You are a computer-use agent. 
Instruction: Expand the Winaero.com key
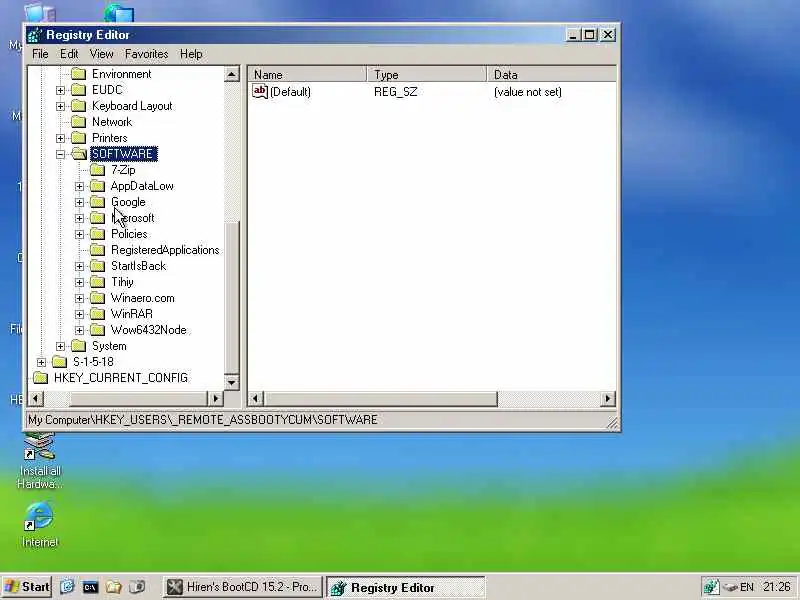79,298
